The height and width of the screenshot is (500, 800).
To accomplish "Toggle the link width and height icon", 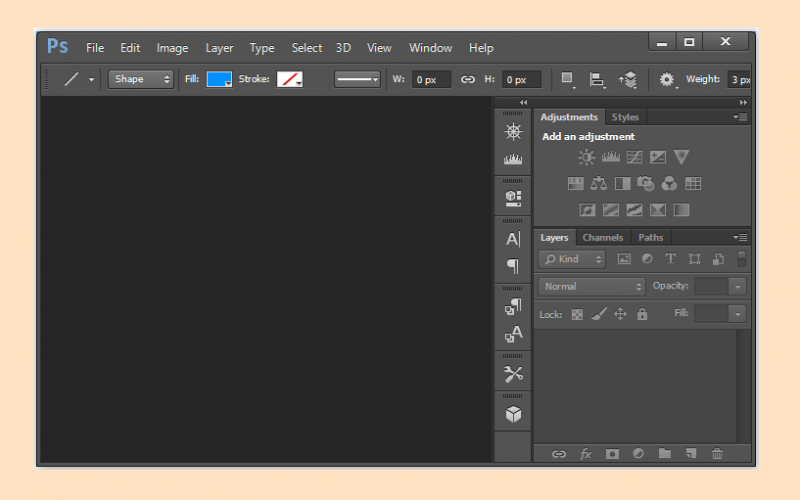I will [467, 79].
